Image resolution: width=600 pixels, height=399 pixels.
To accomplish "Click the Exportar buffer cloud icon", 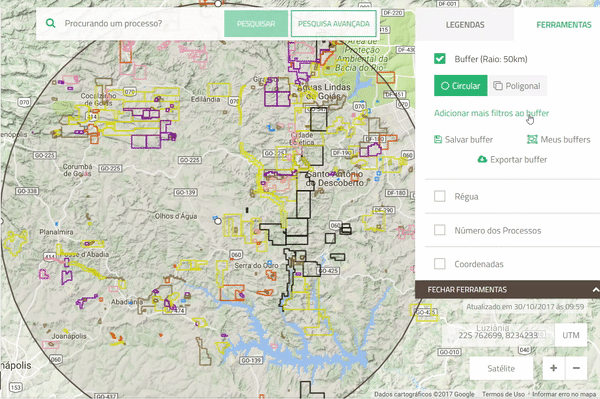I will point(483,159).
